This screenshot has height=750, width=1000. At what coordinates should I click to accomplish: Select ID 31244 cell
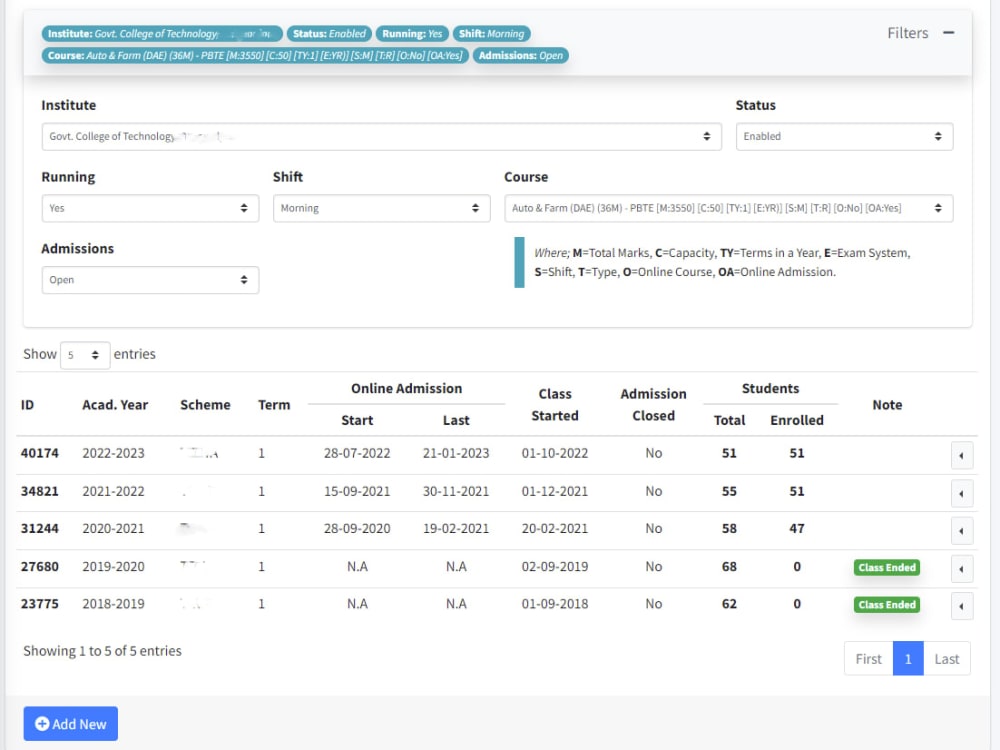pos(40,529)
